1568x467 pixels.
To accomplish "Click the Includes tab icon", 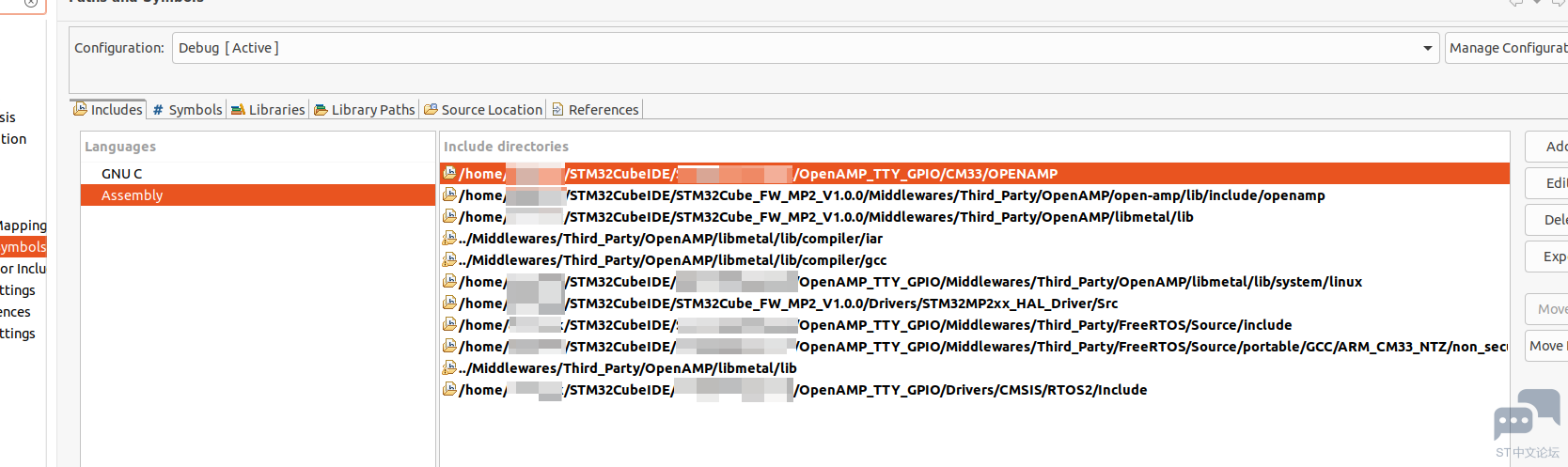I will (x=81, y=109).
